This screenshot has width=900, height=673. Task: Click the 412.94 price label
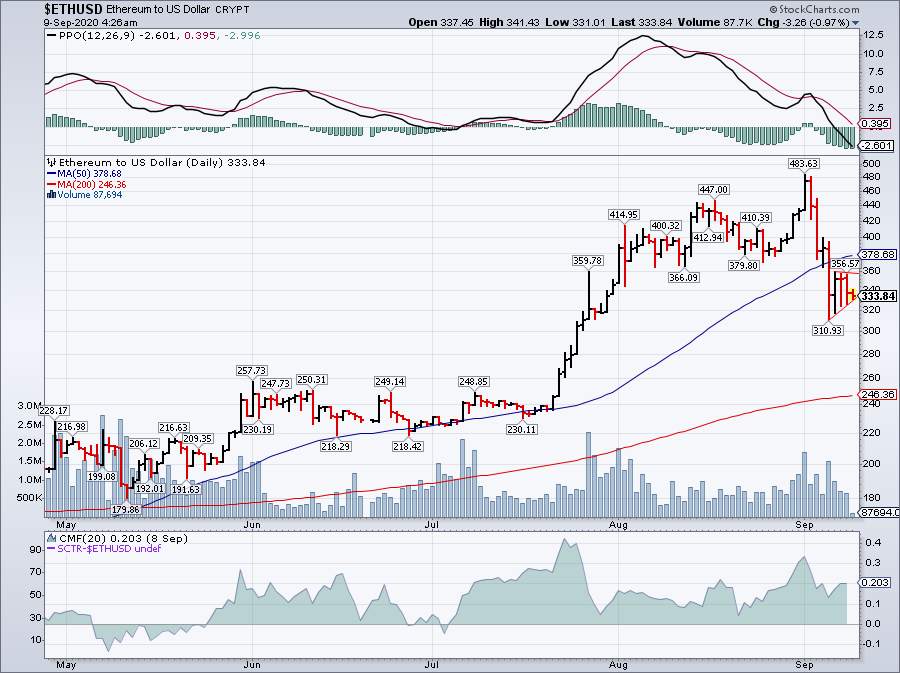click(x=708, y=237)
